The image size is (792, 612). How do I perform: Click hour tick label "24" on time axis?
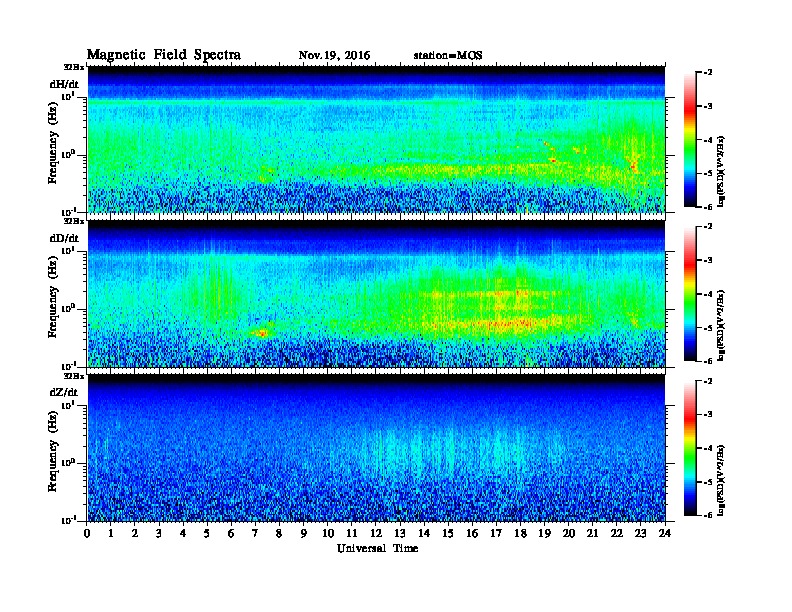coord(665,533)
